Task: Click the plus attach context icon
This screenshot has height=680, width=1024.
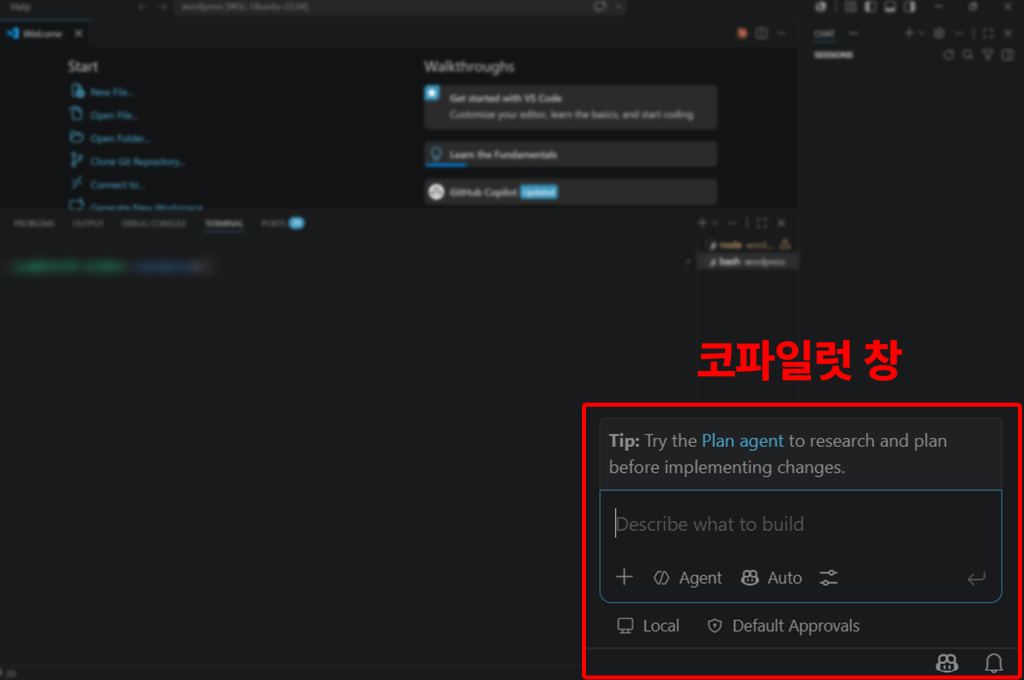Action: pyautogui.click(x=624, y=577)
